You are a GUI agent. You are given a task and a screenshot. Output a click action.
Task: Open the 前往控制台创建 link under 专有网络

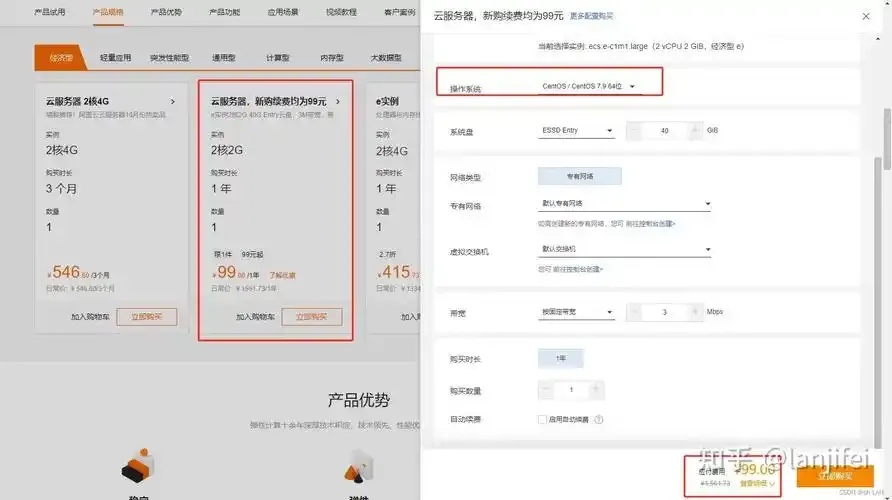tap(650, 224)
